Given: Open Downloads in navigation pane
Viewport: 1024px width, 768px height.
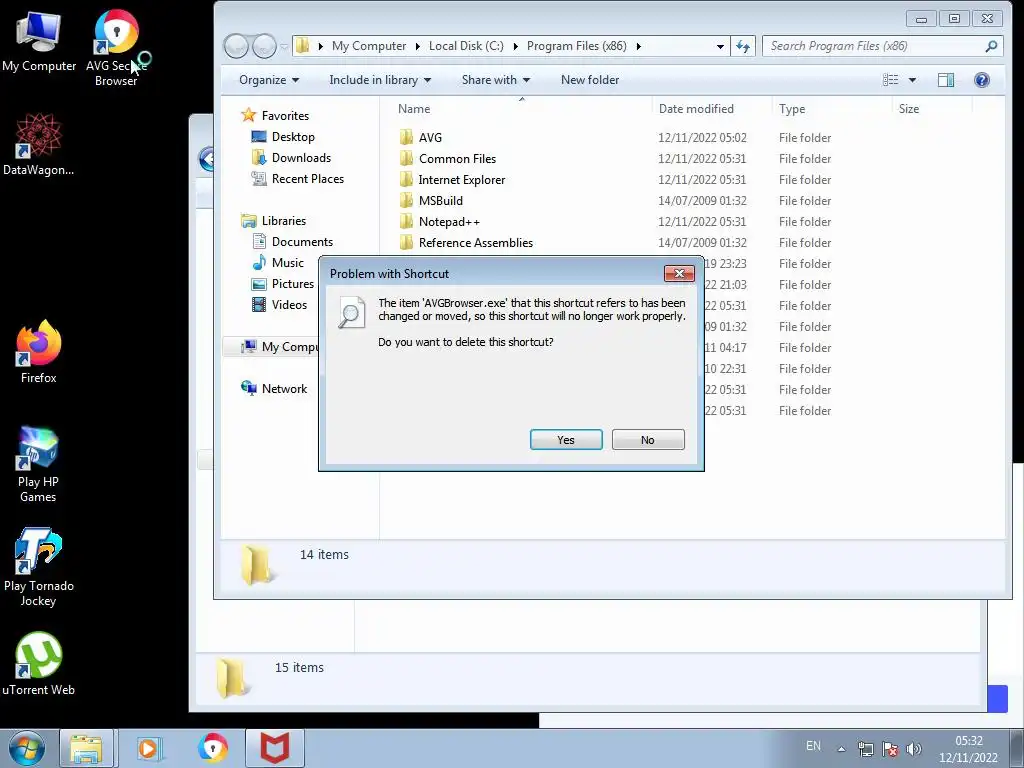Looking at the screenshot, I should click(x=301, y=157).
